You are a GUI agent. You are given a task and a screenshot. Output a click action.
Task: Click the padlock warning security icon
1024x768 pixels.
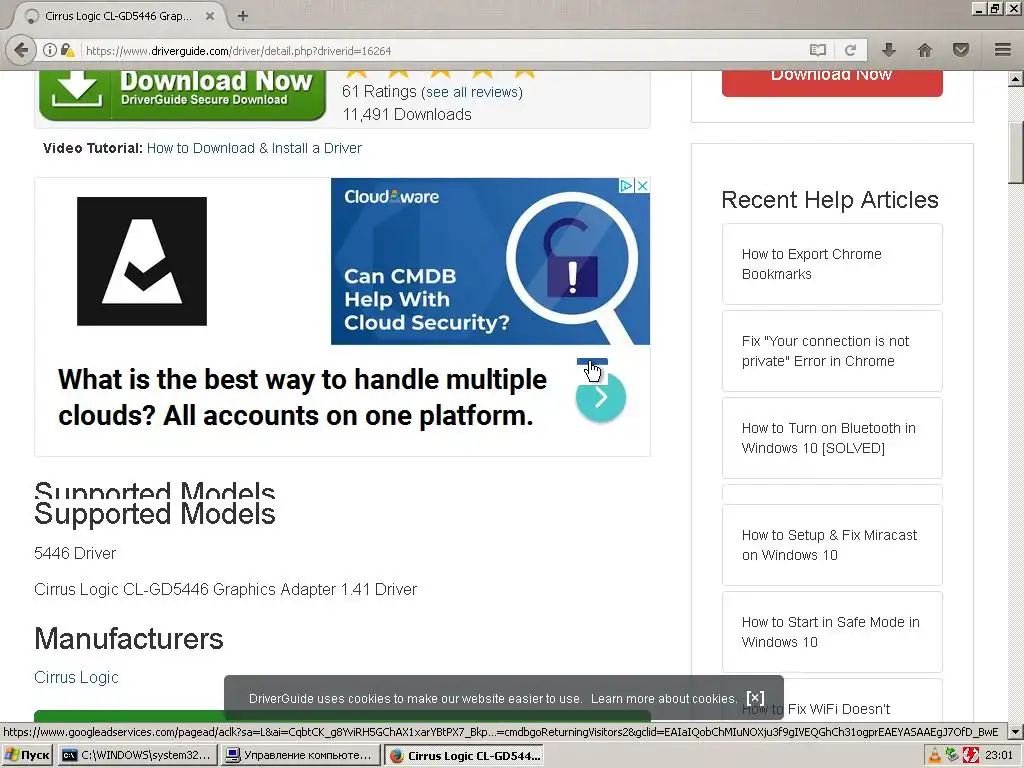coord(67,50)
